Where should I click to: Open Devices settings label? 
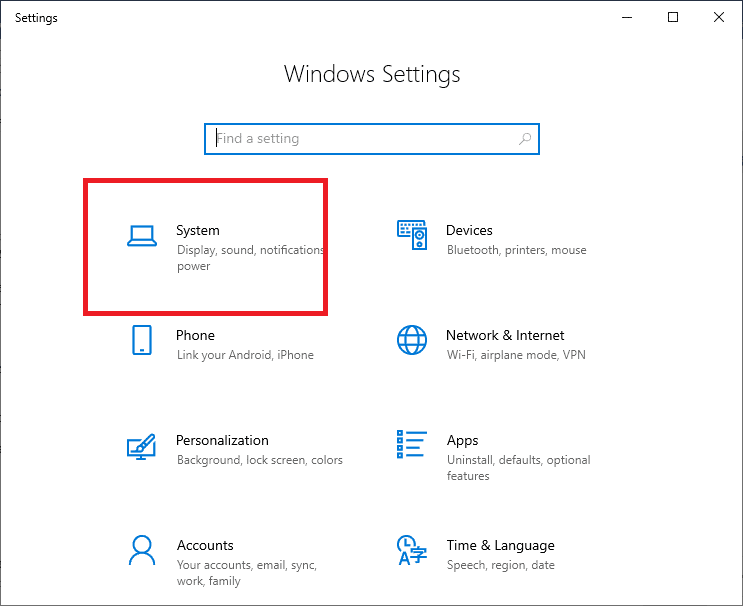point(469,230)
